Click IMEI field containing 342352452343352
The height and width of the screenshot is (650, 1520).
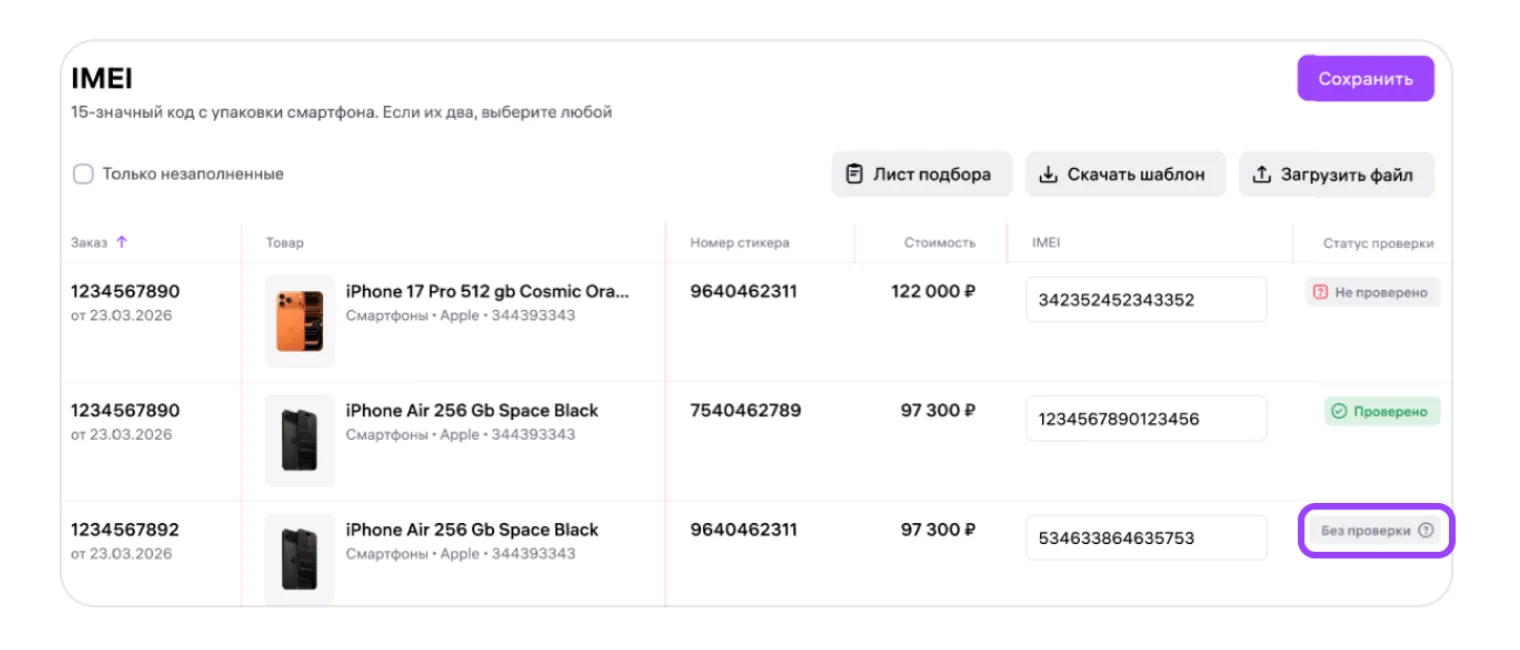click(1146, 300)
